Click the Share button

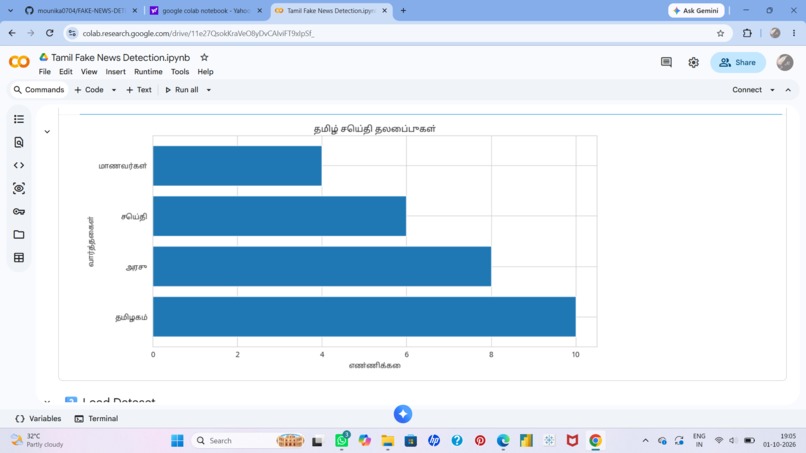[738, 62]
